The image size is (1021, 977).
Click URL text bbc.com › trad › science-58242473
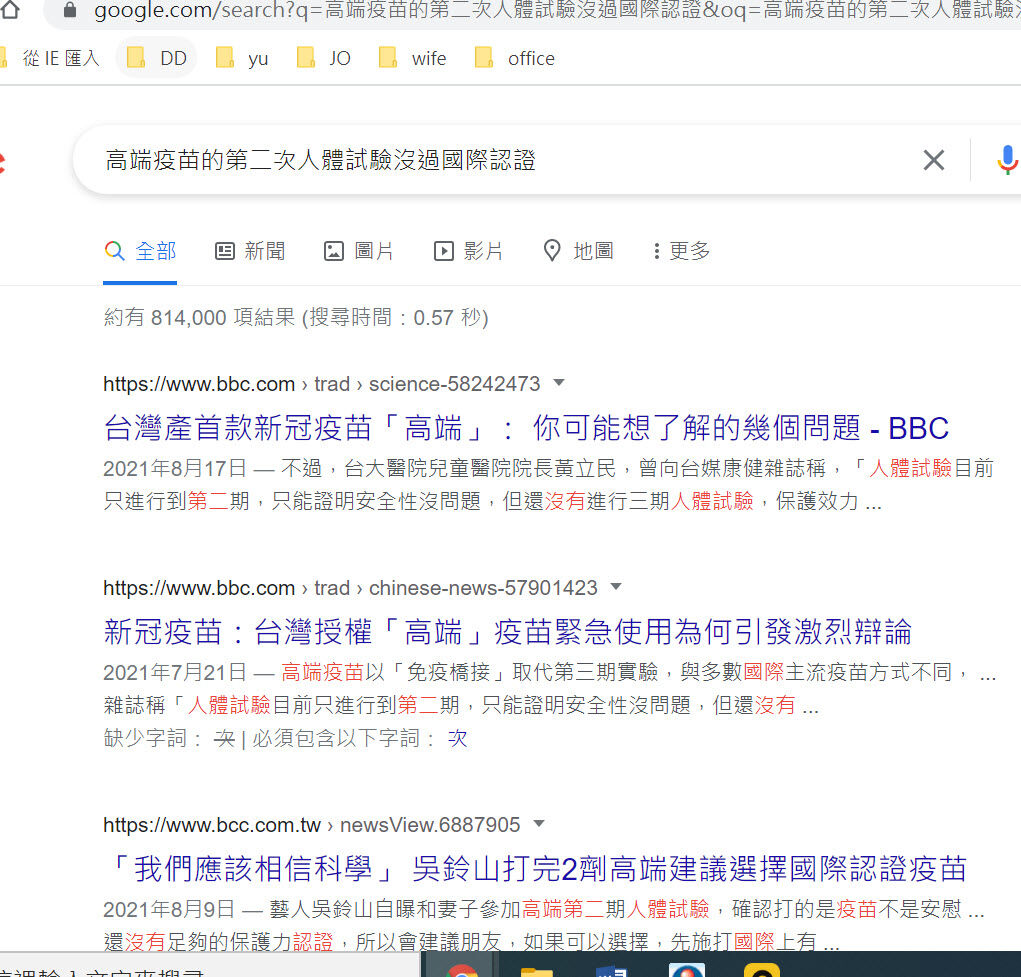pyautogui.click(x=322, y=384)
